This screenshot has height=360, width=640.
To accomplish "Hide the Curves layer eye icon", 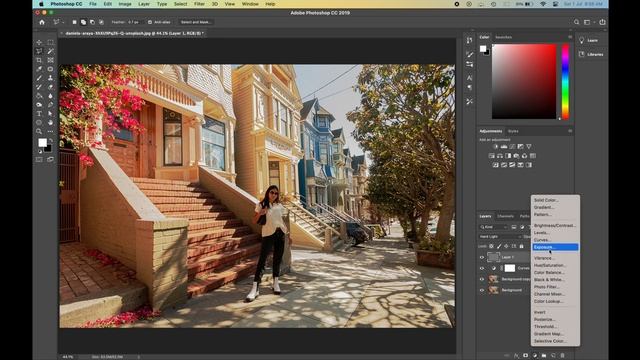I will point(482,268).
